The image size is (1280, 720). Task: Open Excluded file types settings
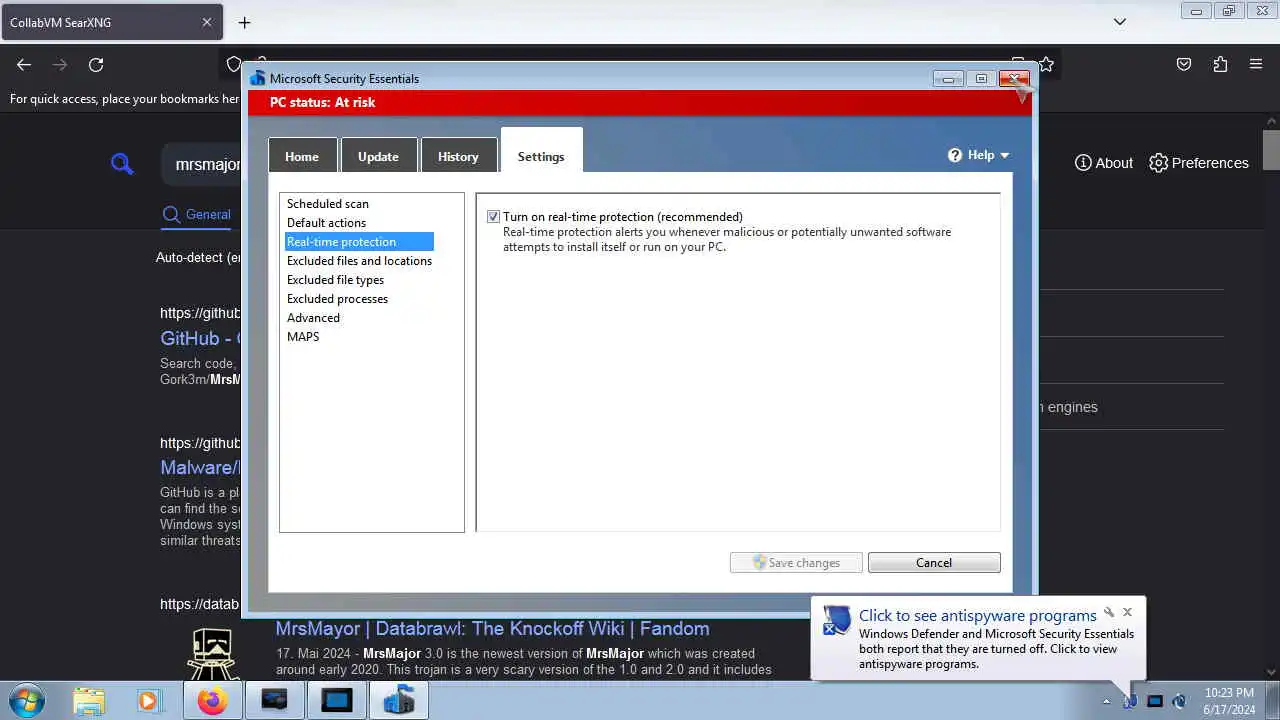tap(335, 280)
